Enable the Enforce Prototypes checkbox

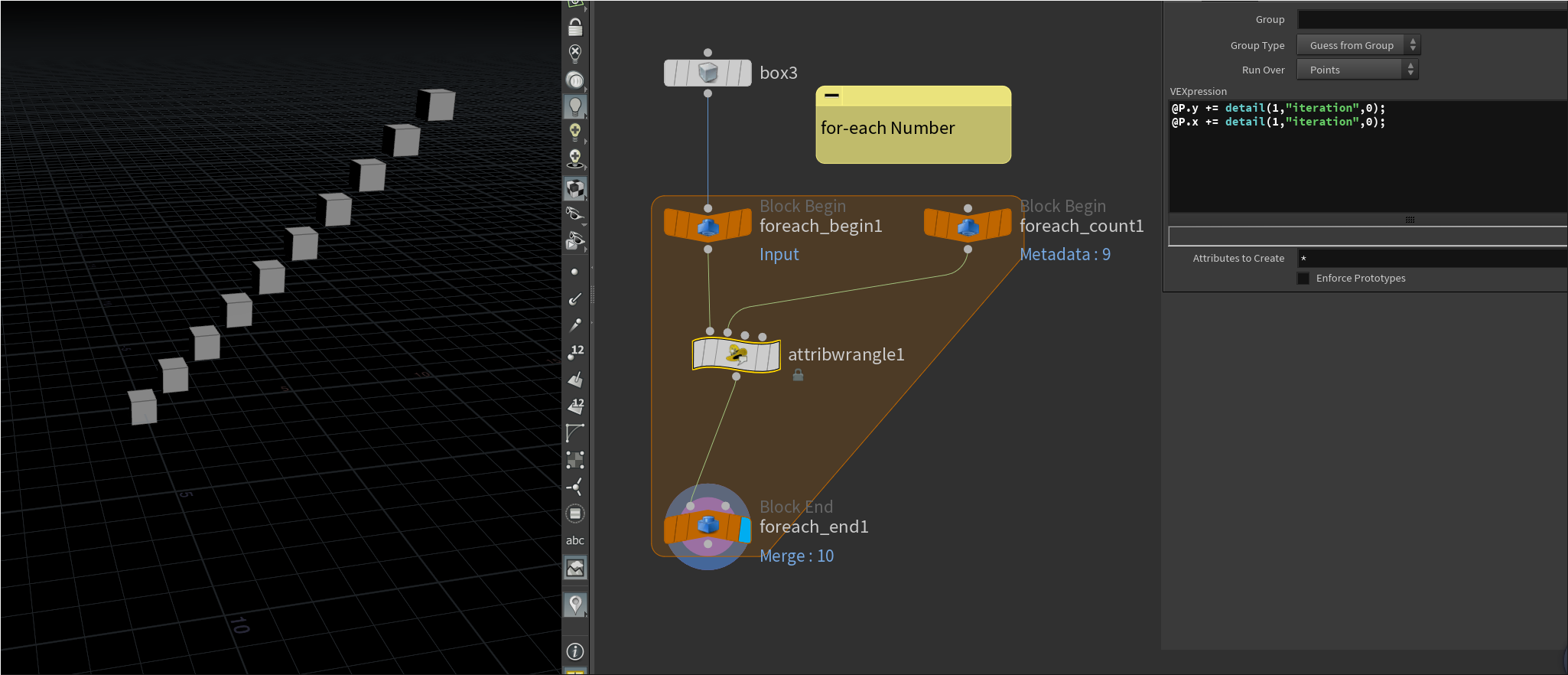click(x=1303, y=279)
